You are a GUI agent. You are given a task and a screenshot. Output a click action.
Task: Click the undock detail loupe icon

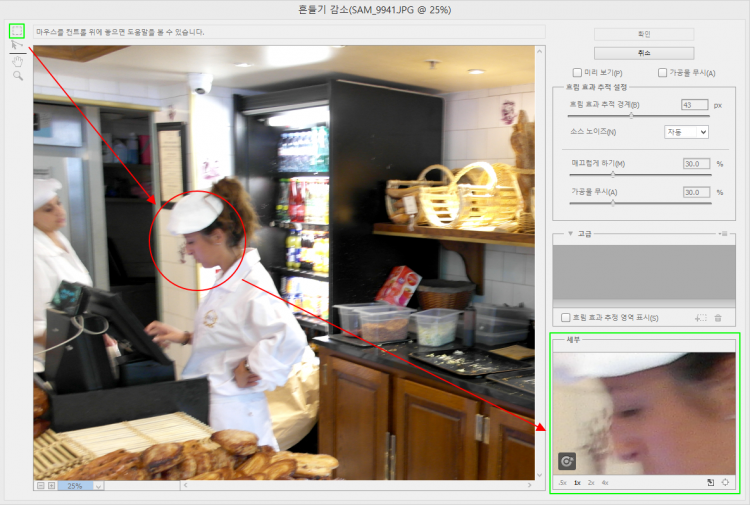pyautogui.click(x=710, y=483)
